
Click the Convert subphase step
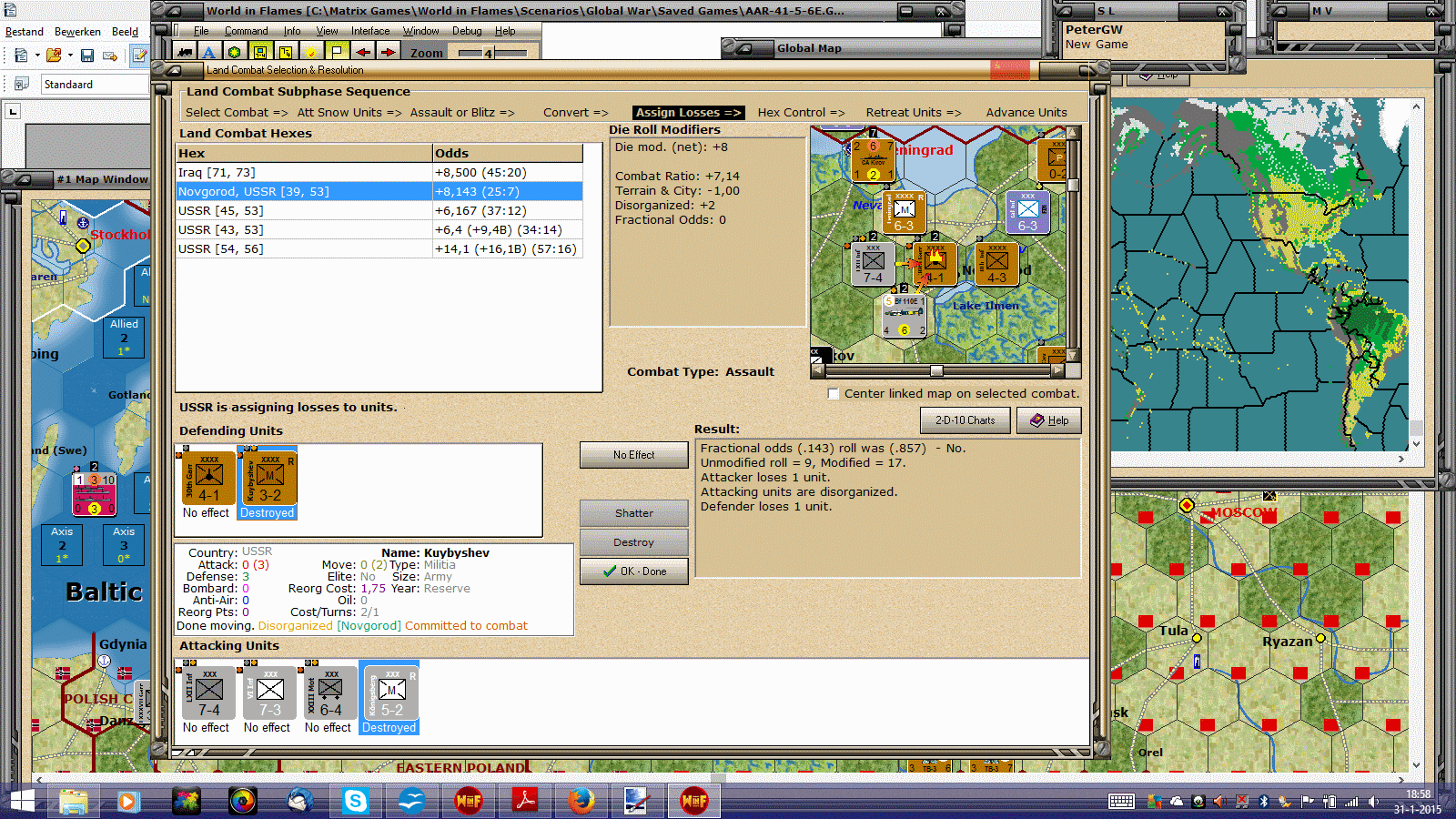(x=576, y=113)
